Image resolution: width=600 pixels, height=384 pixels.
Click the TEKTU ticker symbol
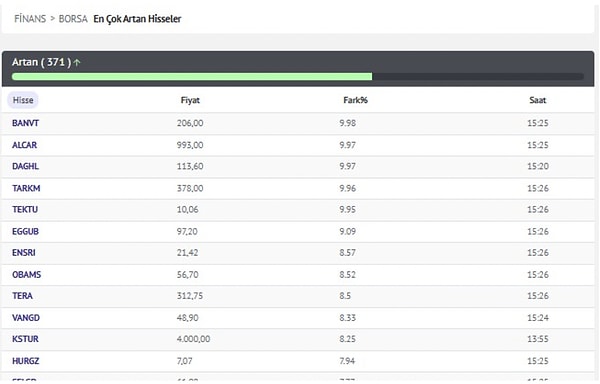(25, 210)
